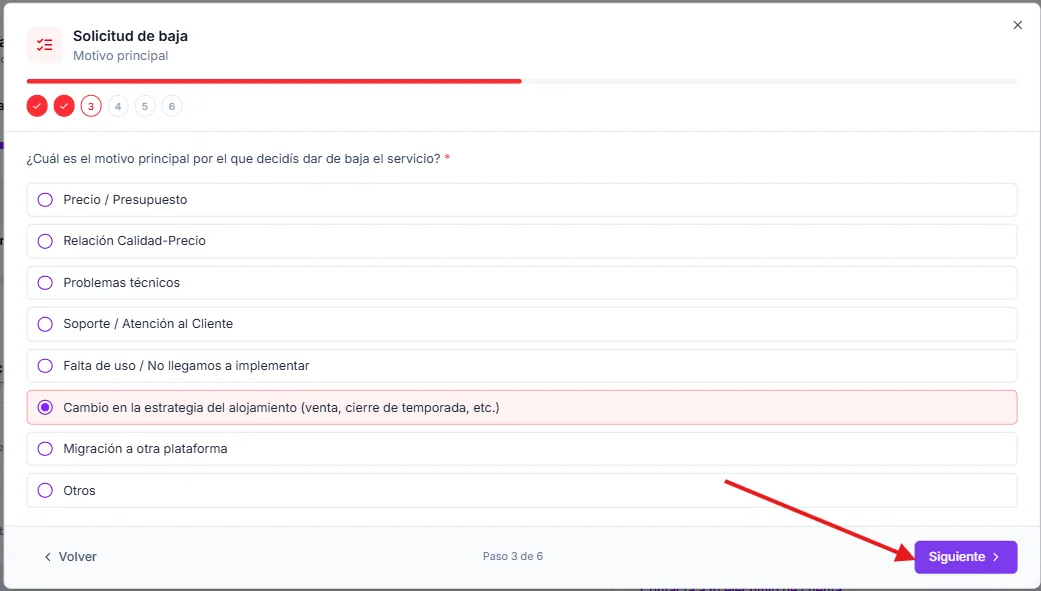Screen dimensions: 1041x591
Task: Choose Migración a otra plataforma
Action: click(x=522, y=449)
